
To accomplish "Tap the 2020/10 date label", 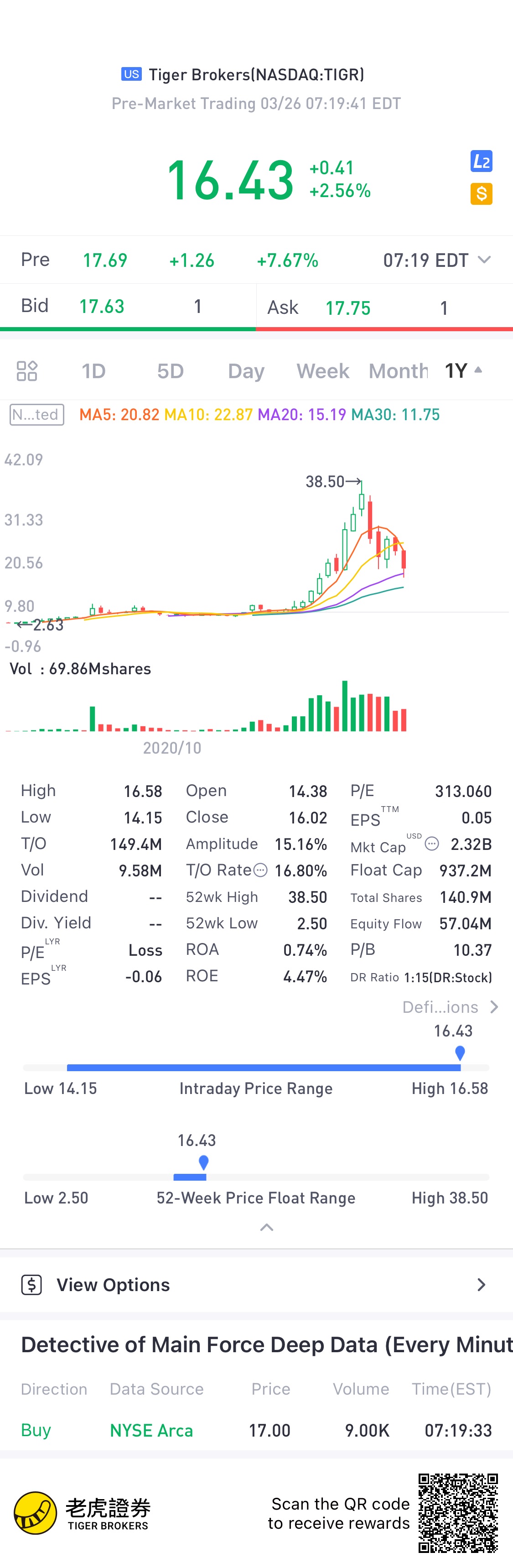I will click(172, 747).
